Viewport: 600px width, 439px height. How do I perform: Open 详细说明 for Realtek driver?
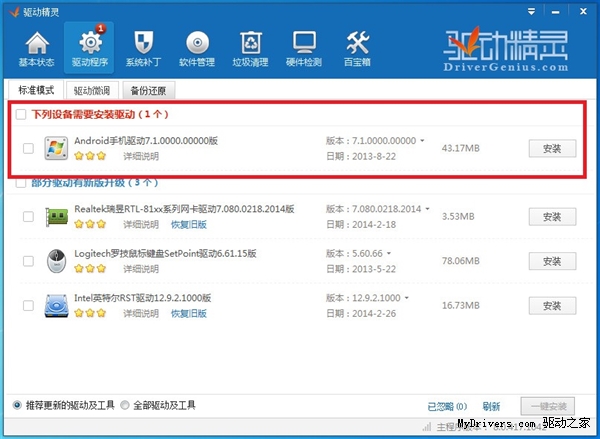pyautogui.click(x=141, y=224)
